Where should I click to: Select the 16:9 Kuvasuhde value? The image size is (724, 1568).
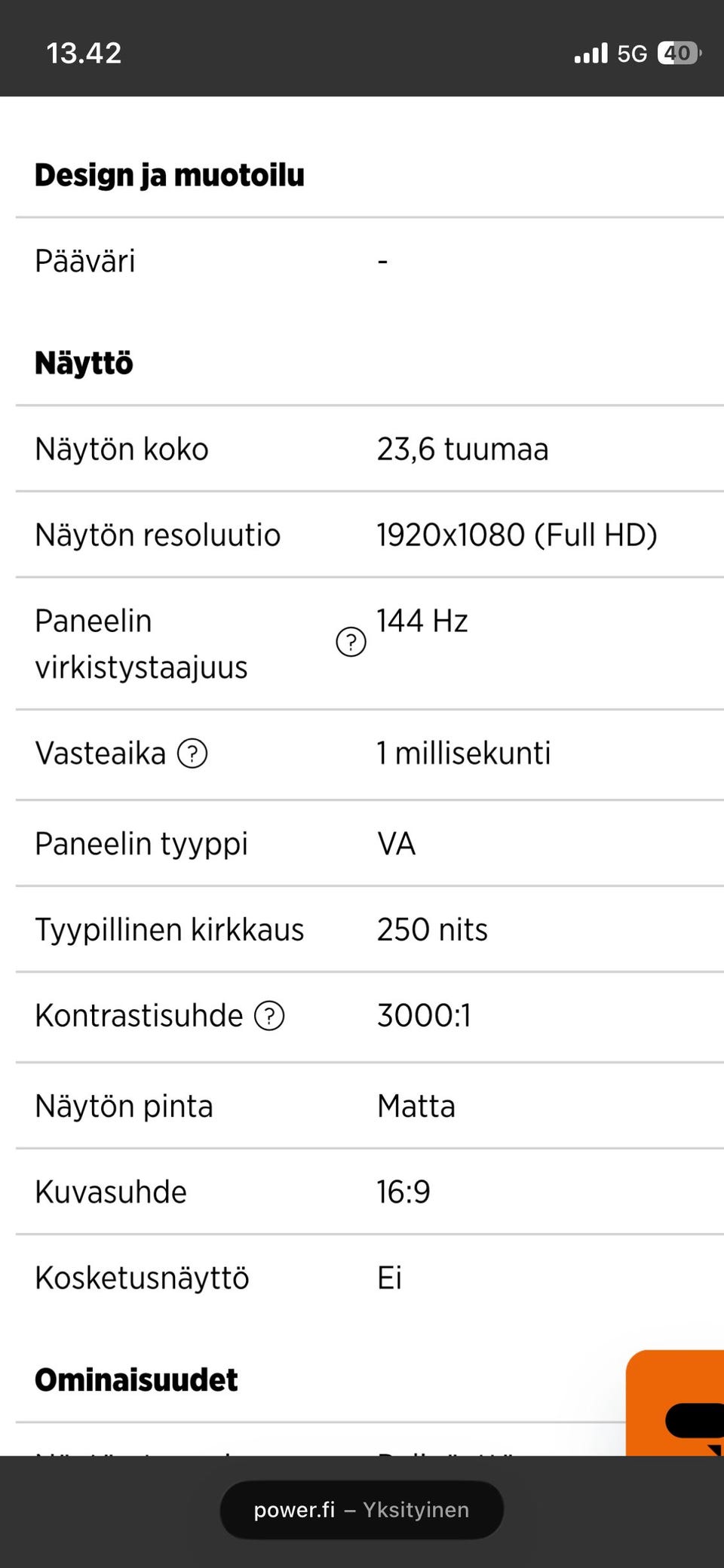click(x=403, y=1192)
